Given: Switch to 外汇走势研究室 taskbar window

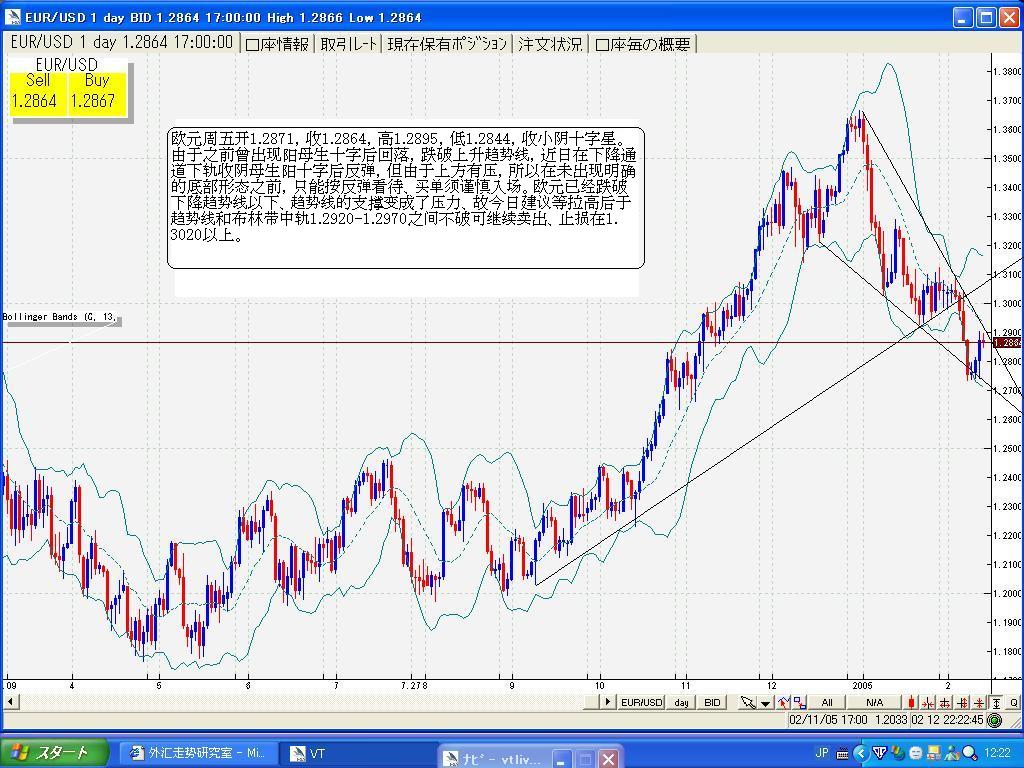Looking at the screenshot, I should click(198, 754).
